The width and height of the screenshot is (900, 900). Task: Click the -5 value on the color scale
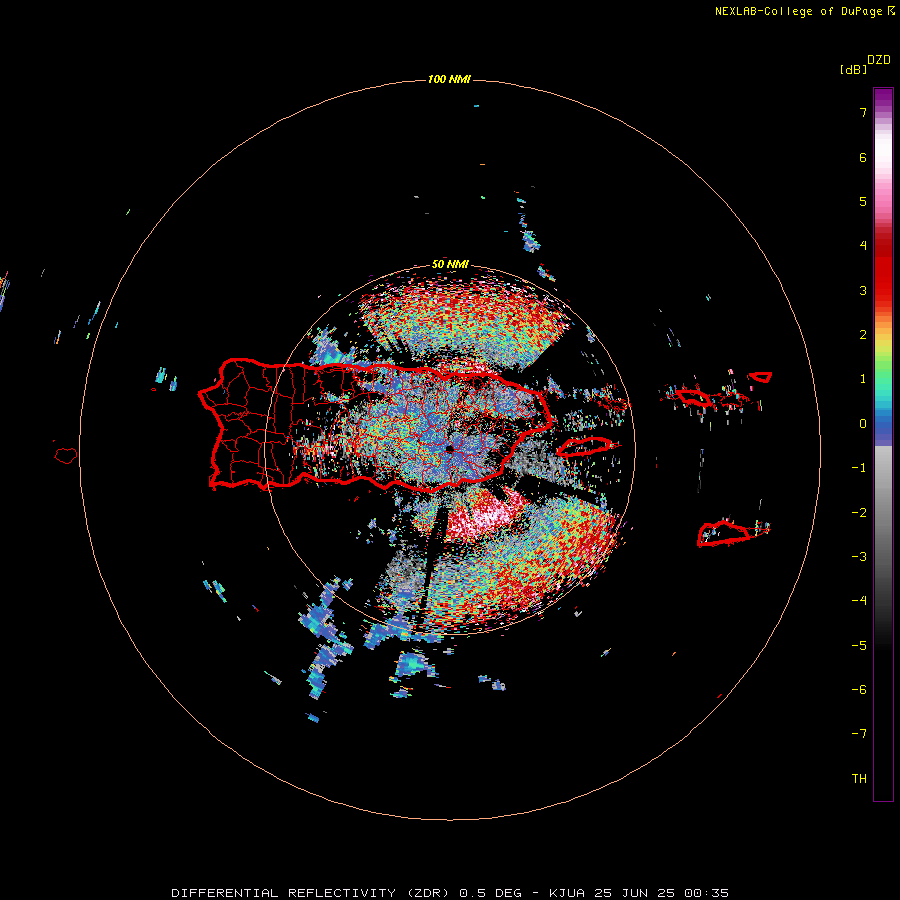[859, 646]
